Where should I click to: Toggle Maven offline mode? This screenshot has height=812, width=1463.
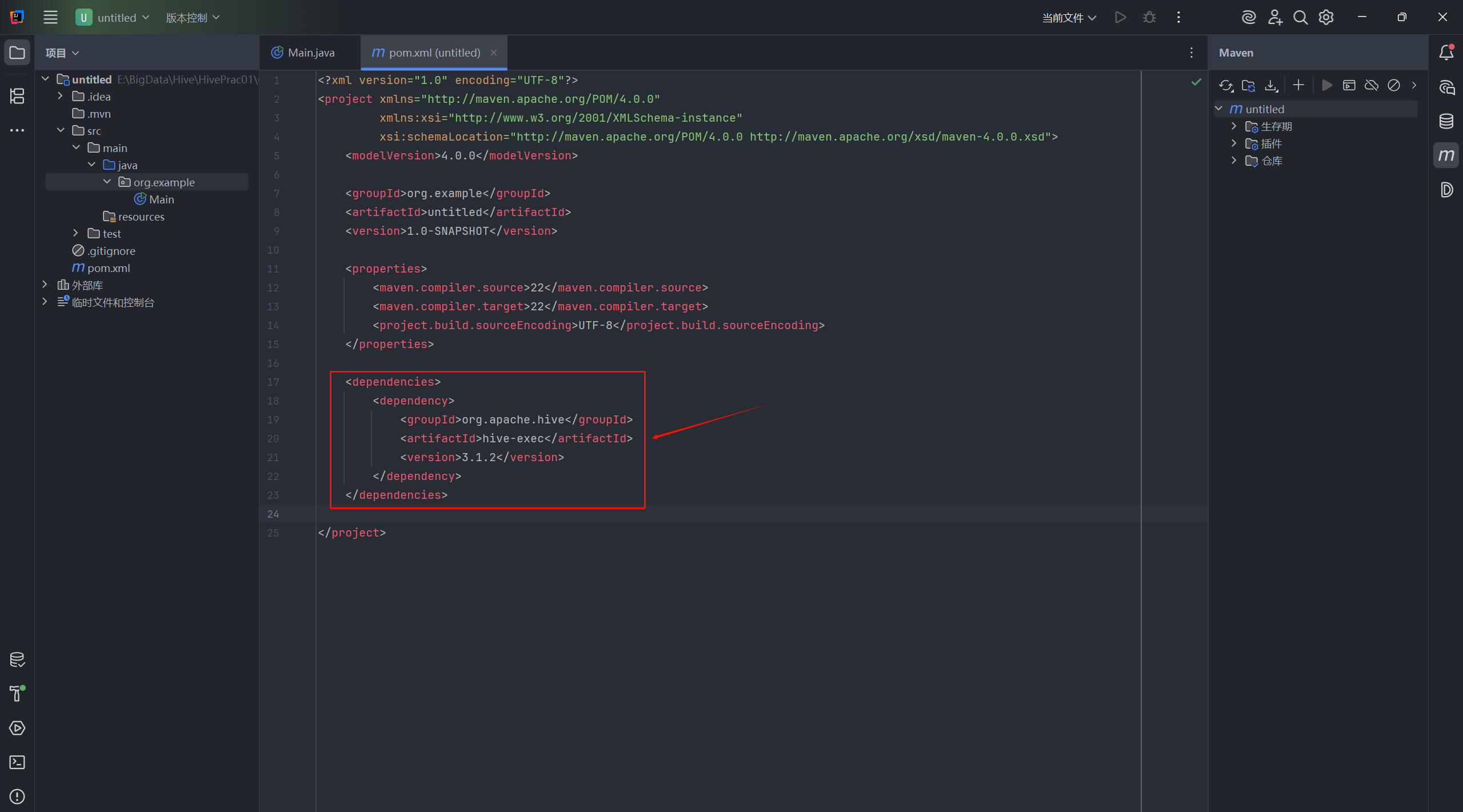pyautogui.click(x=1371, y=86)
